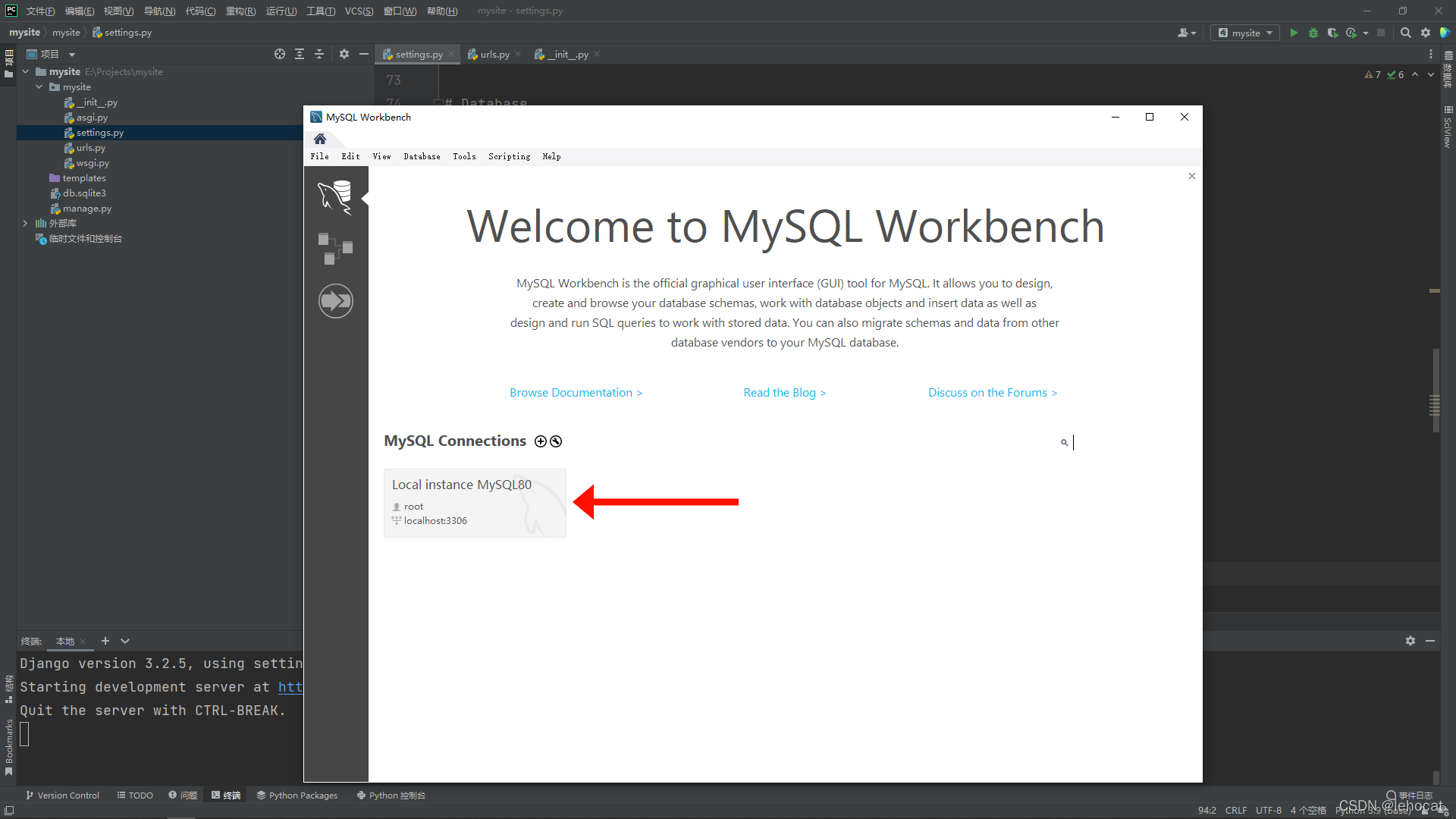Screen dimensions: 1456x819
Task: Go to next highlighted error arrow
Action: tap(1431, 74)
